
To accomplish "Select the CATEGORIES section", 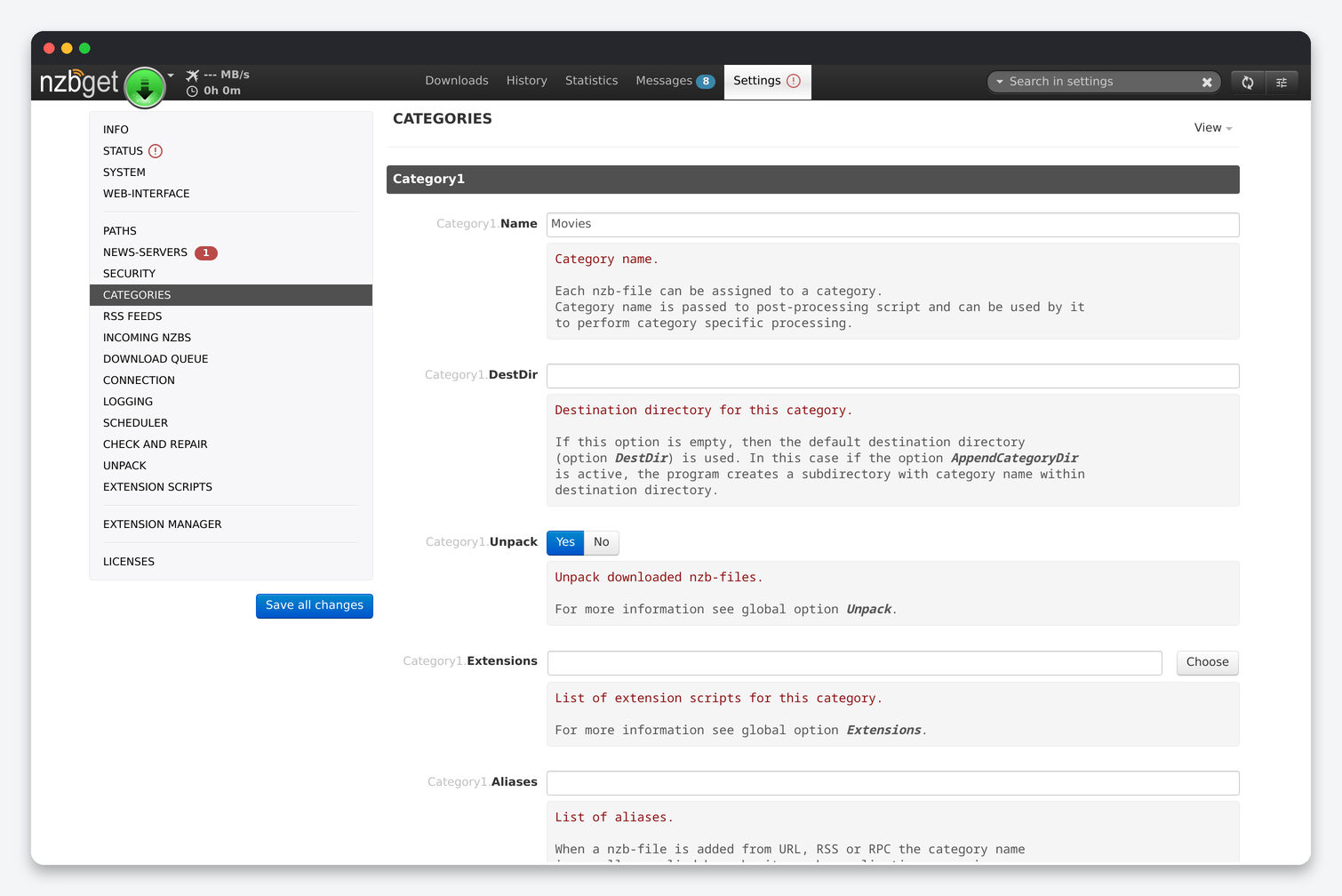I will coord(231,295).
